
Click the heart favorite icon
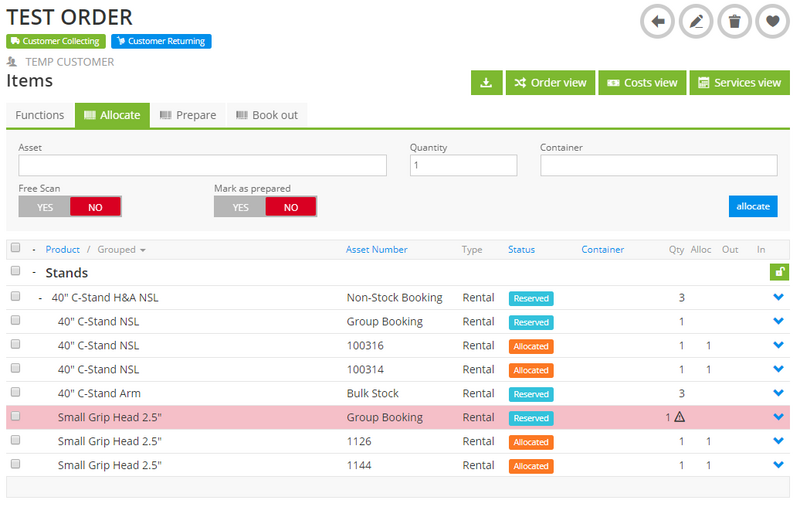pos(772,21)
